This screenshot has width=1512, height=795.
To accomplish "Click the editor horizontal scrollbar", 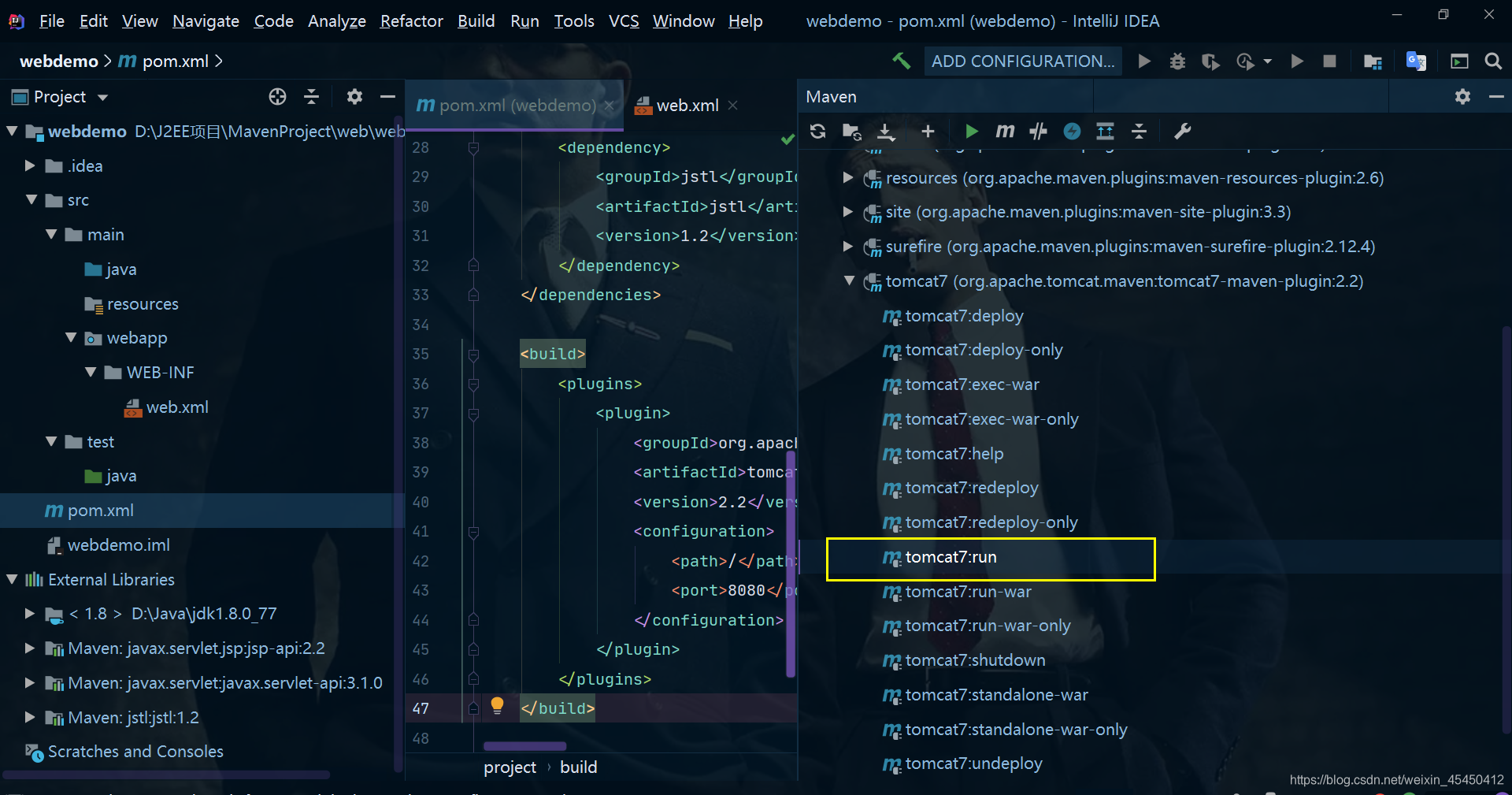I will point(524,746).
